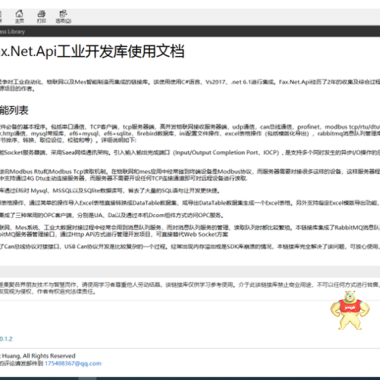Select the title ending 'Net.Api工业开发库使用文档'
The image size is (380, 380).
click(92, 52)
